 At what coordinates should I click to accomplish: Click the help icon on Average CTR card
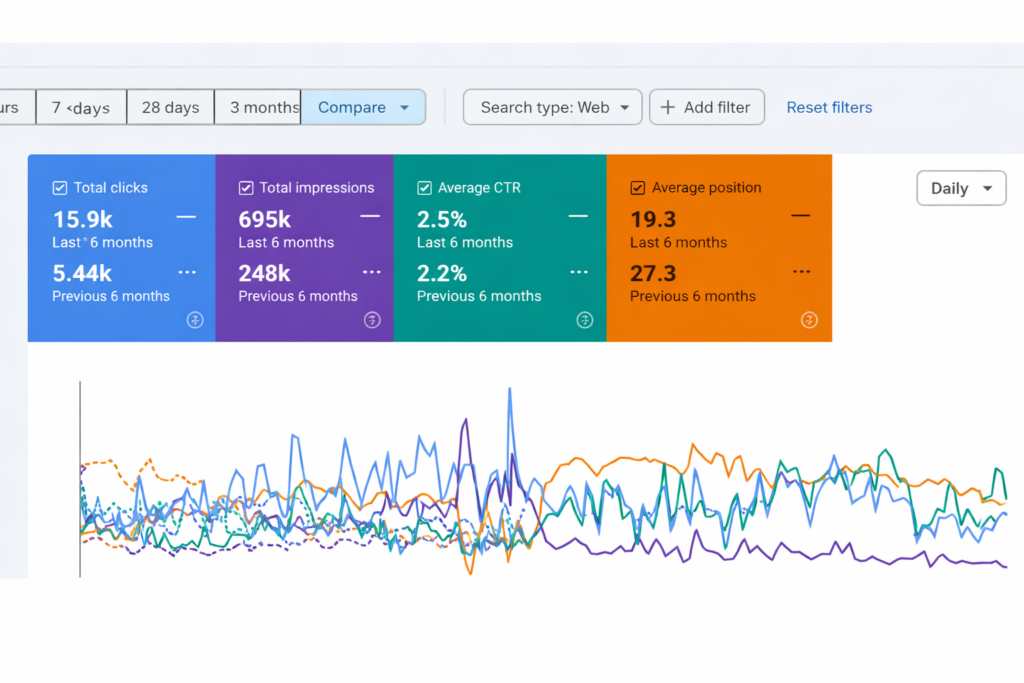coord(585,320)
